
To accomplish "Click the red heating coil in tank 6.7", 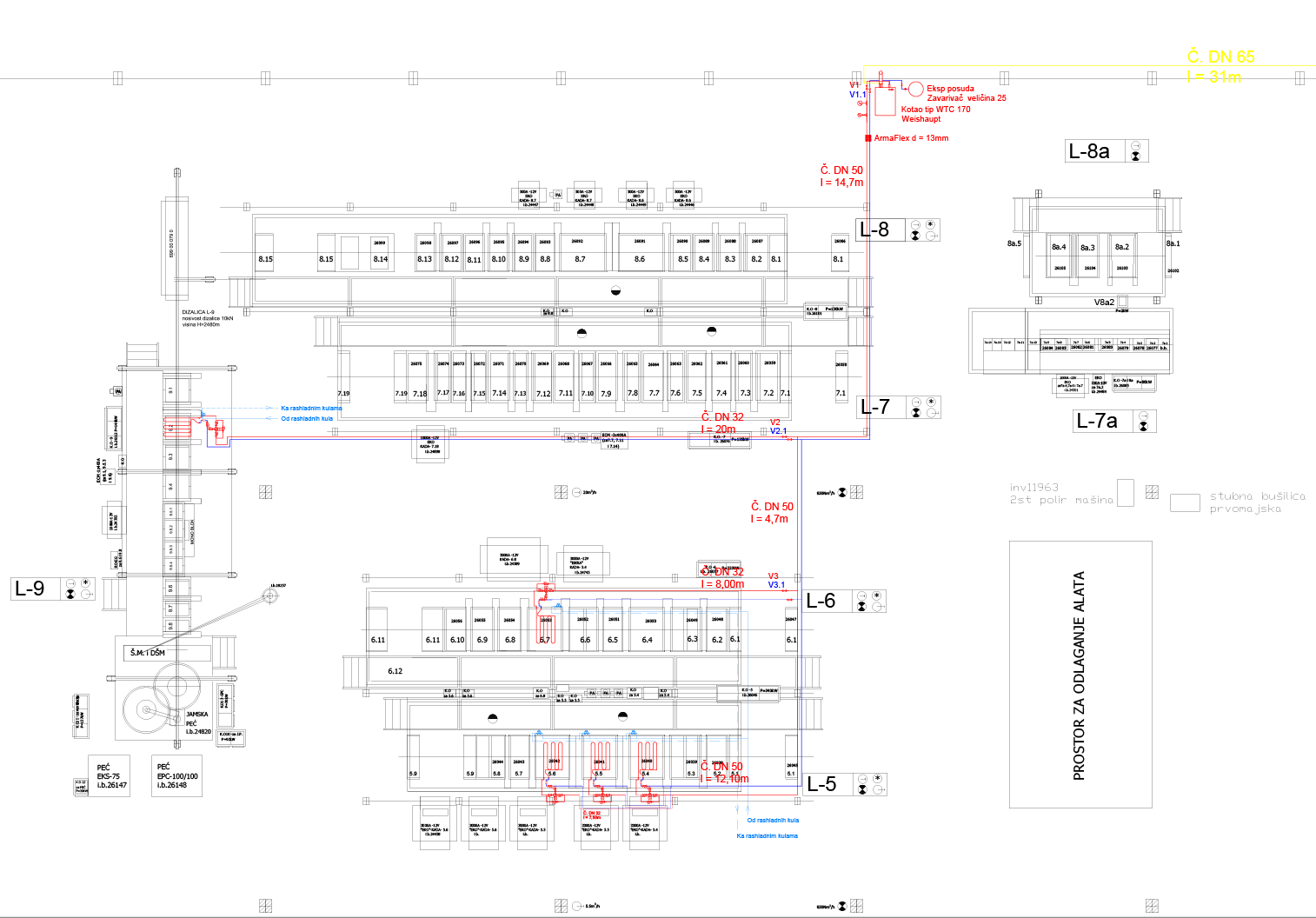I will (x=546, y=609).
